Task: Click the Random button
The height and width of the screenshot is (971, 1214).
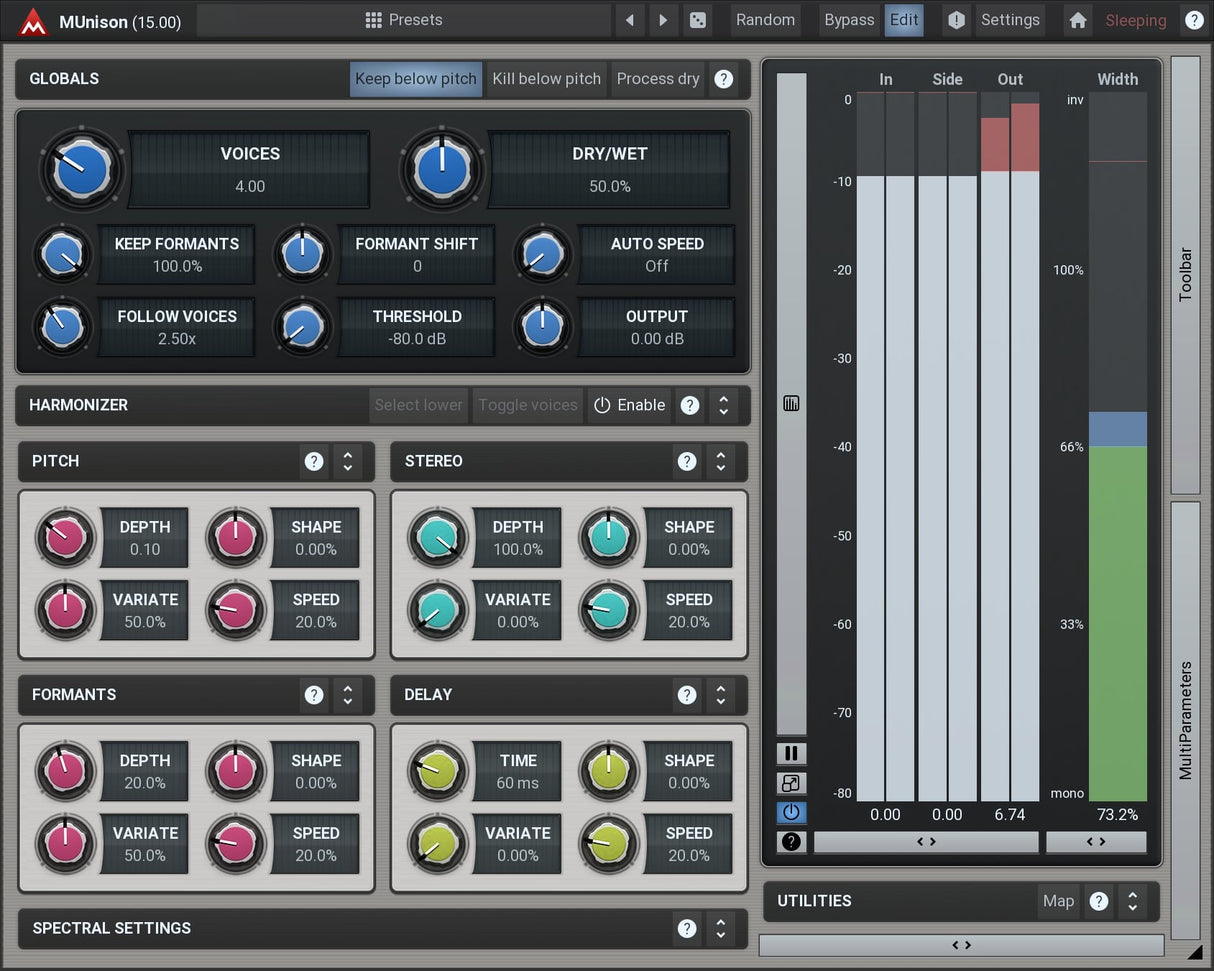Action: (x=765, y=20)
